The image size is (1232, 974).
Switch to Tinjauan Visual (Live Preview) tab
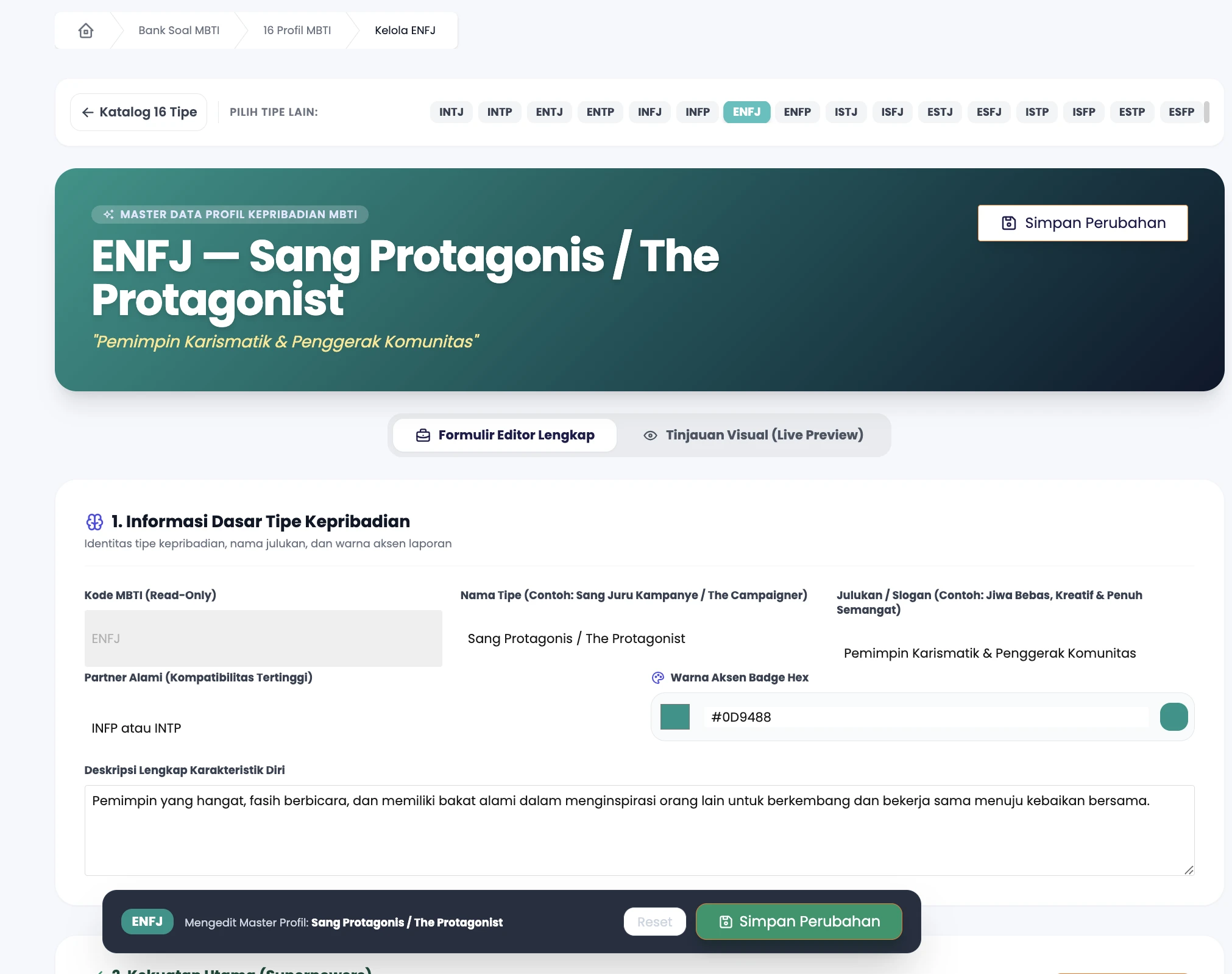pos(754,435)
